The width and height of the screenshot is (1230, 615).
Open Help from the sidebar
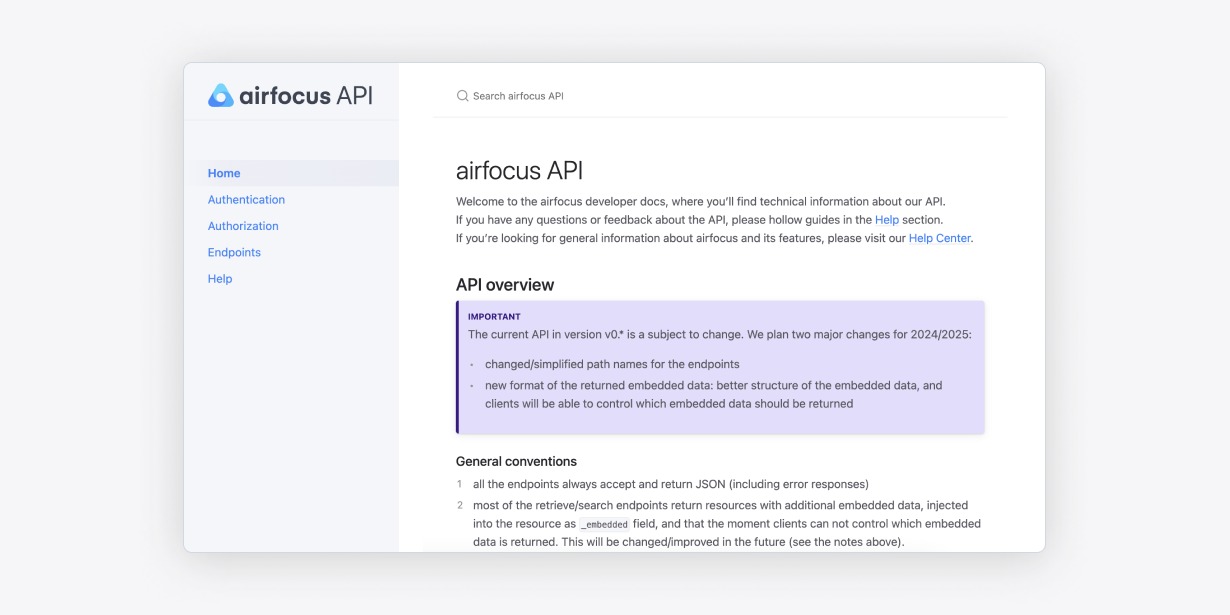pos(220,279)
